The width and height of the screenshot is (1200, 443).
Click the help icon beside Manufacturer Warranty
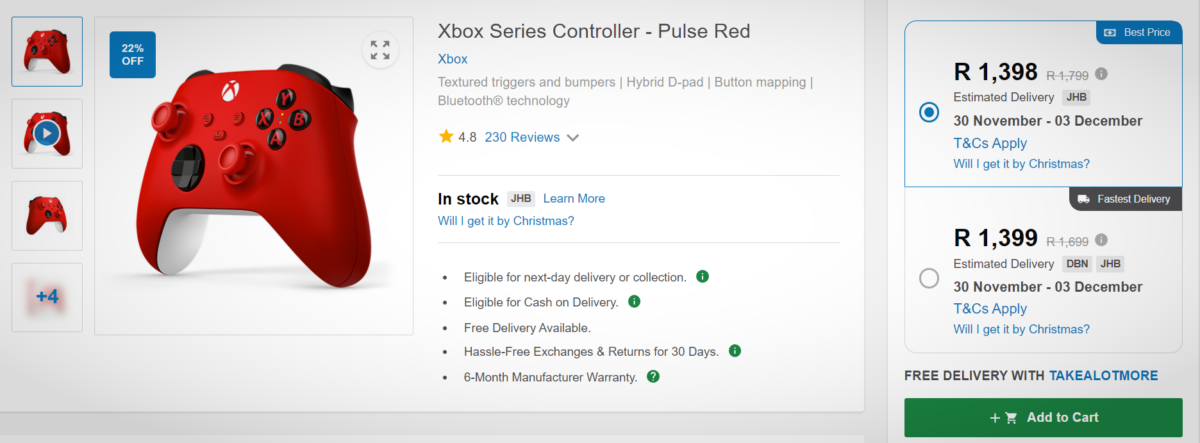coord(653,376)
